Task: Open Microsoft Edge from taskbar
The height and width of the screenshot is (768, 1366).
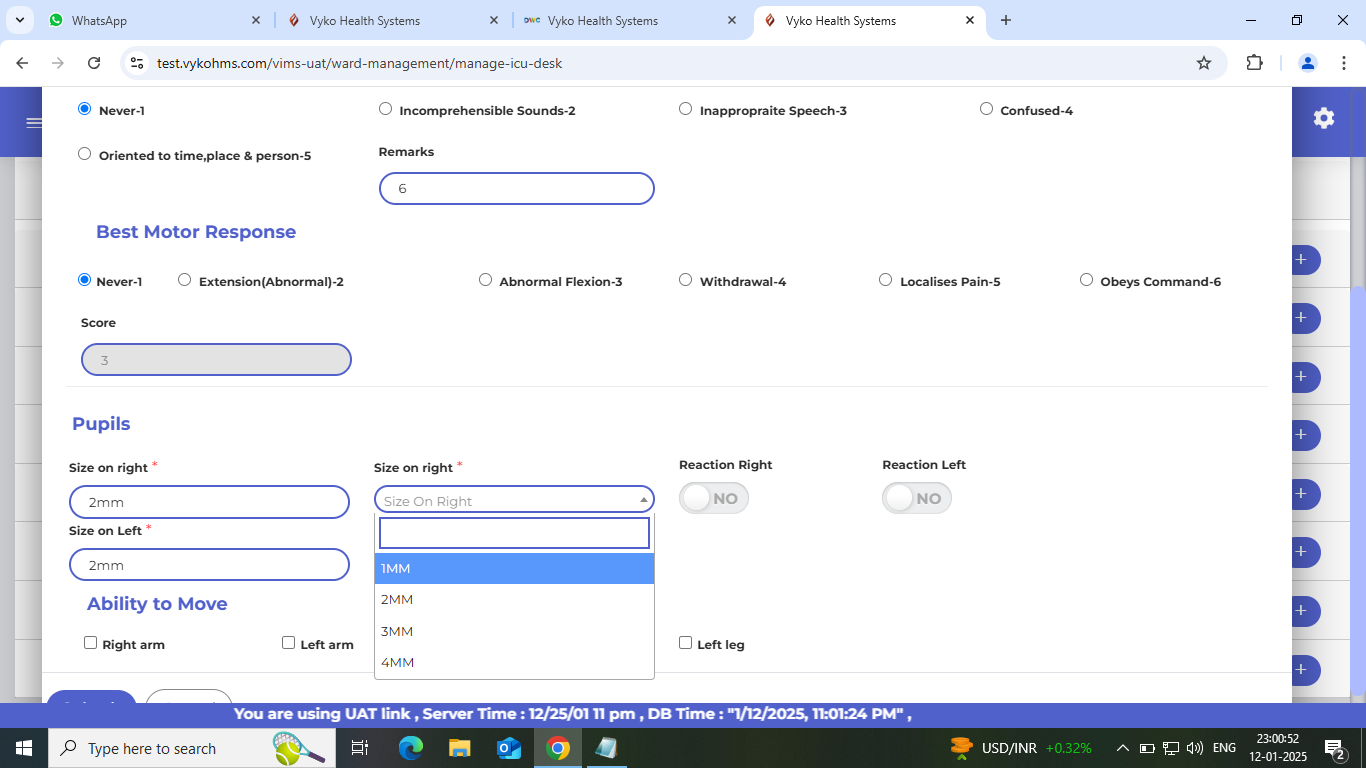Action: click(x=411, y=748)
